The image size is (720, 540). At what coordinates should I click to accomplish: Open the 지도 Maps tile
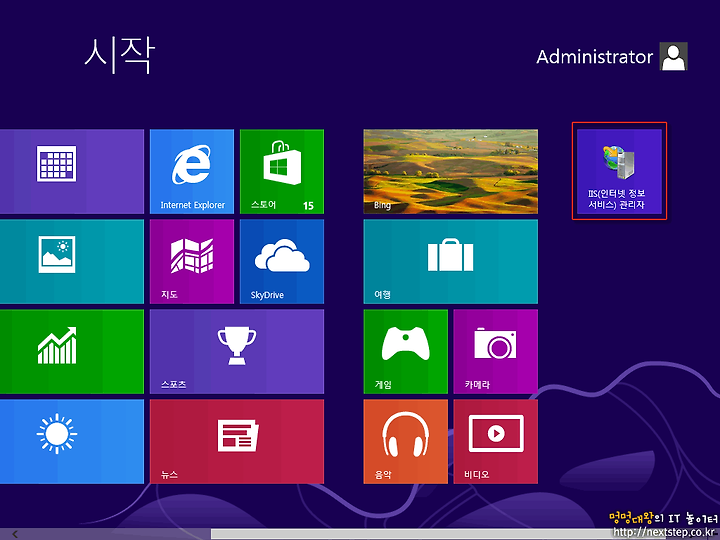(x=192, y=261)
